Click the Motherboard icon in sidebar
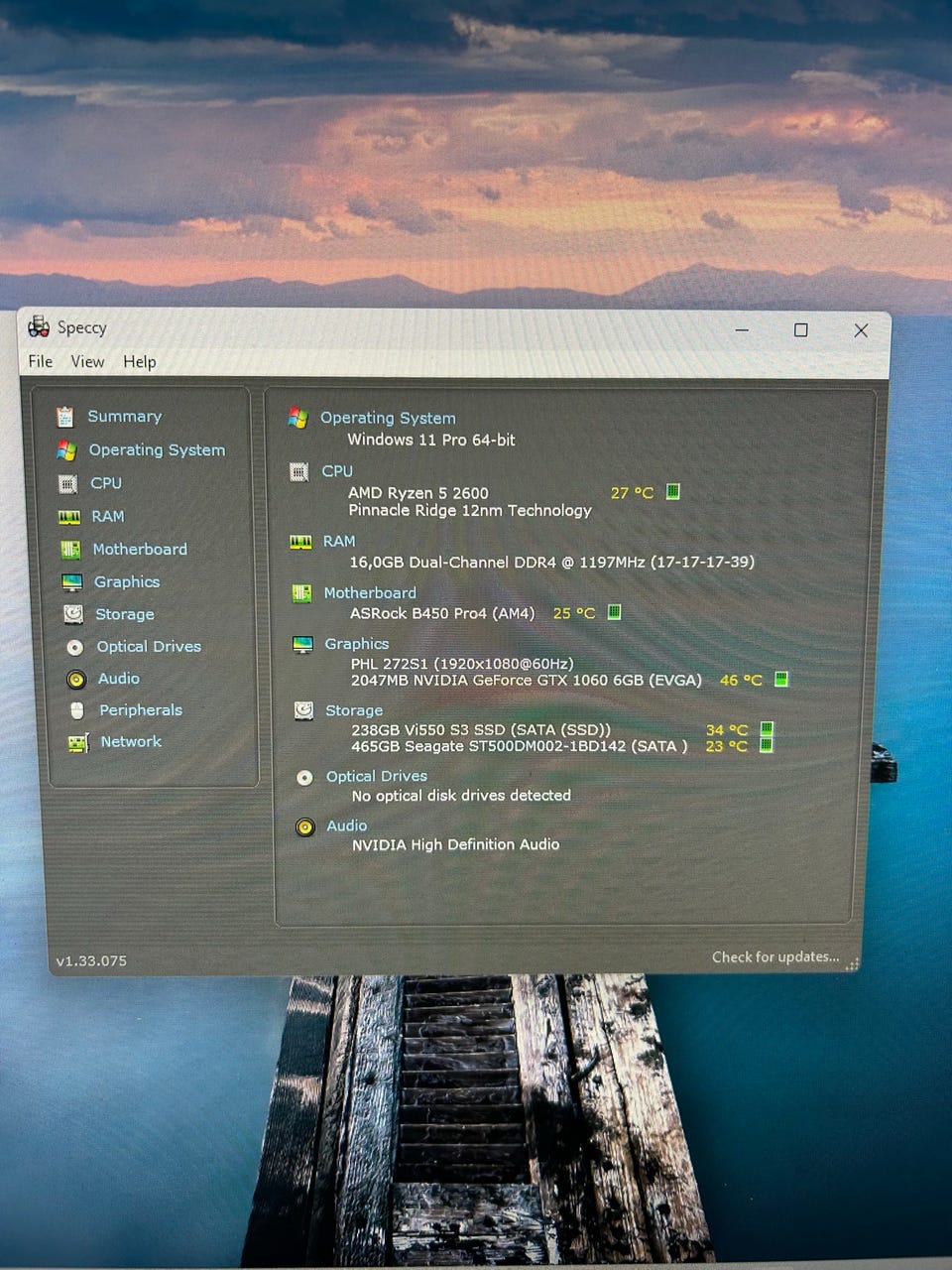Screen dimensions: 952x1270 (70, 550)
